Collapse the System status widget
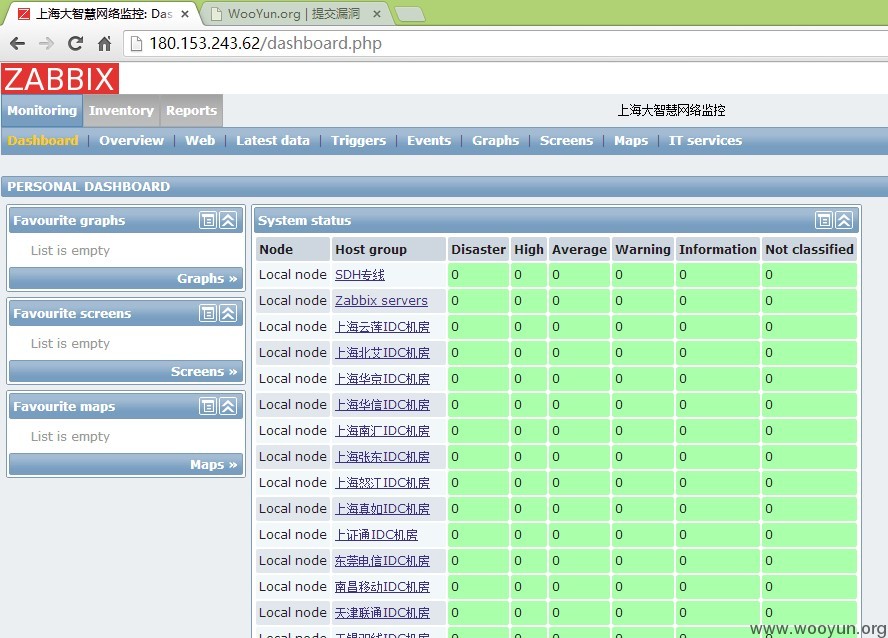 (x=844, y=220)
